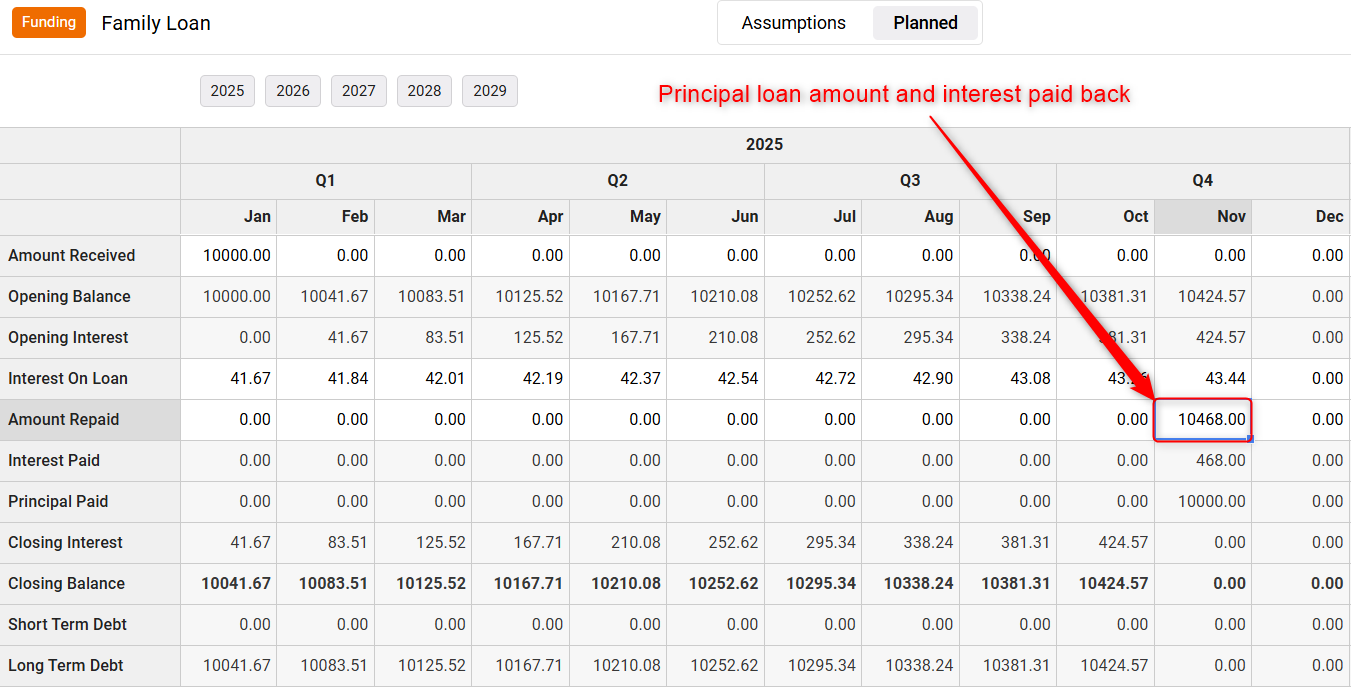The image size is (1351, 695).
Task: Click the Q2 quarter header
Action: point(618,181)
